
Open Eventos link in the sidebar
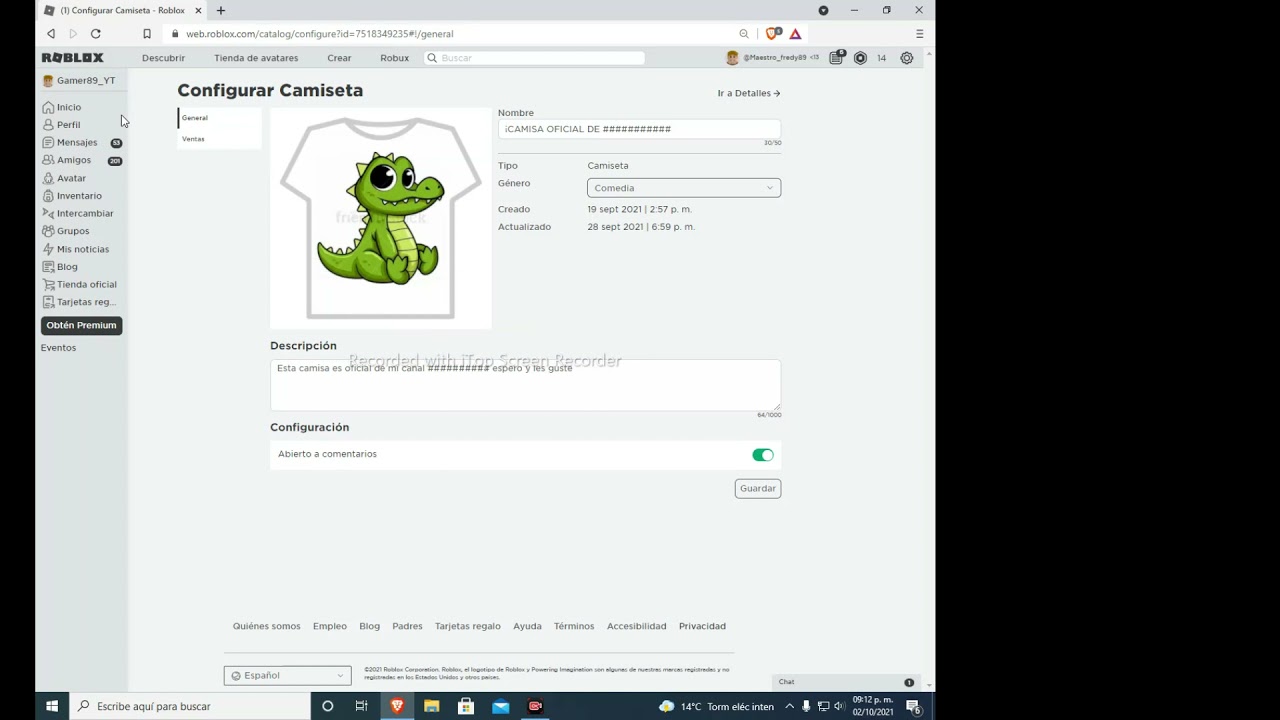(x=58, y=348)
